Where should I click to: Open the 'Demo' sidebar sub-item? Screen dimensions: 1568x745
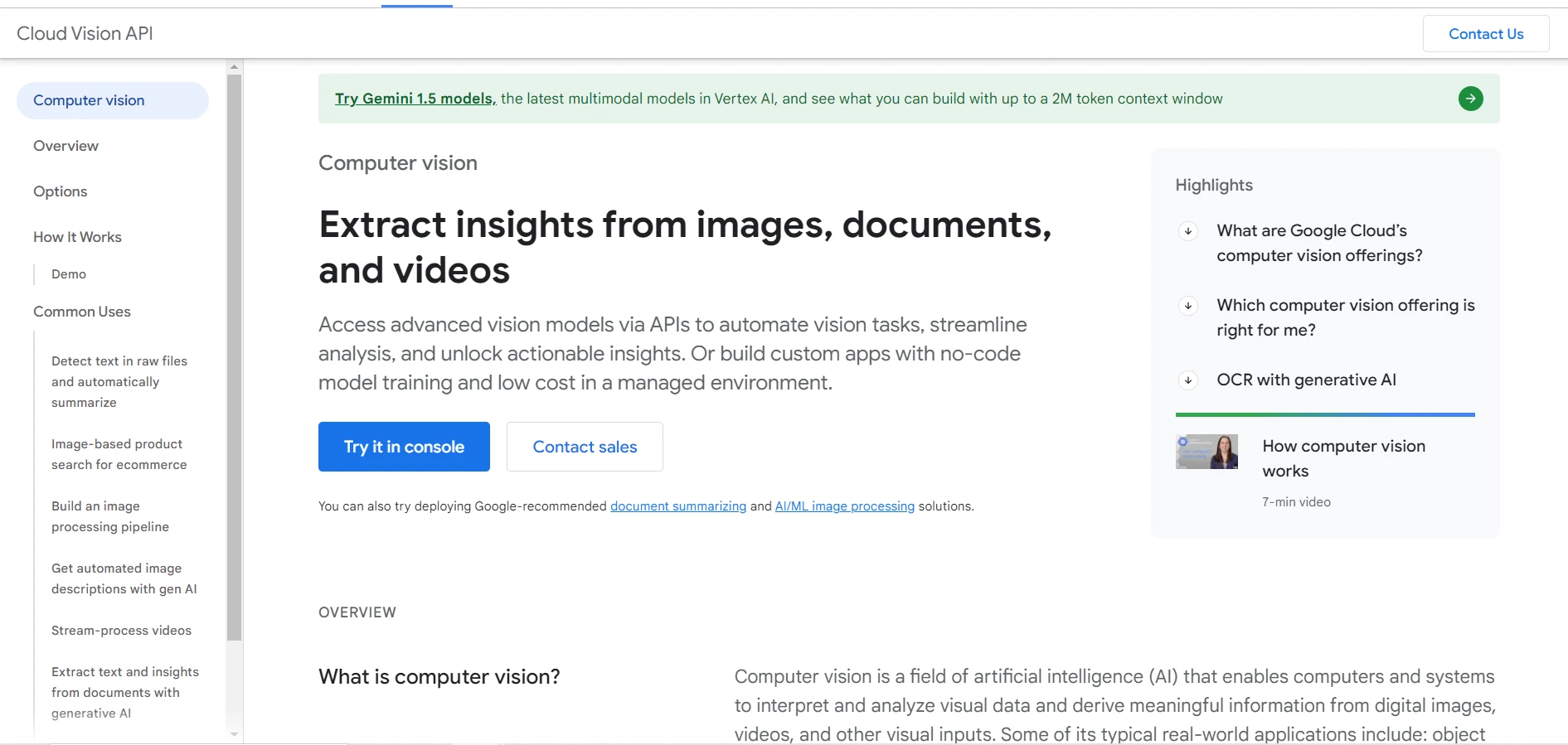click(69, 274)
